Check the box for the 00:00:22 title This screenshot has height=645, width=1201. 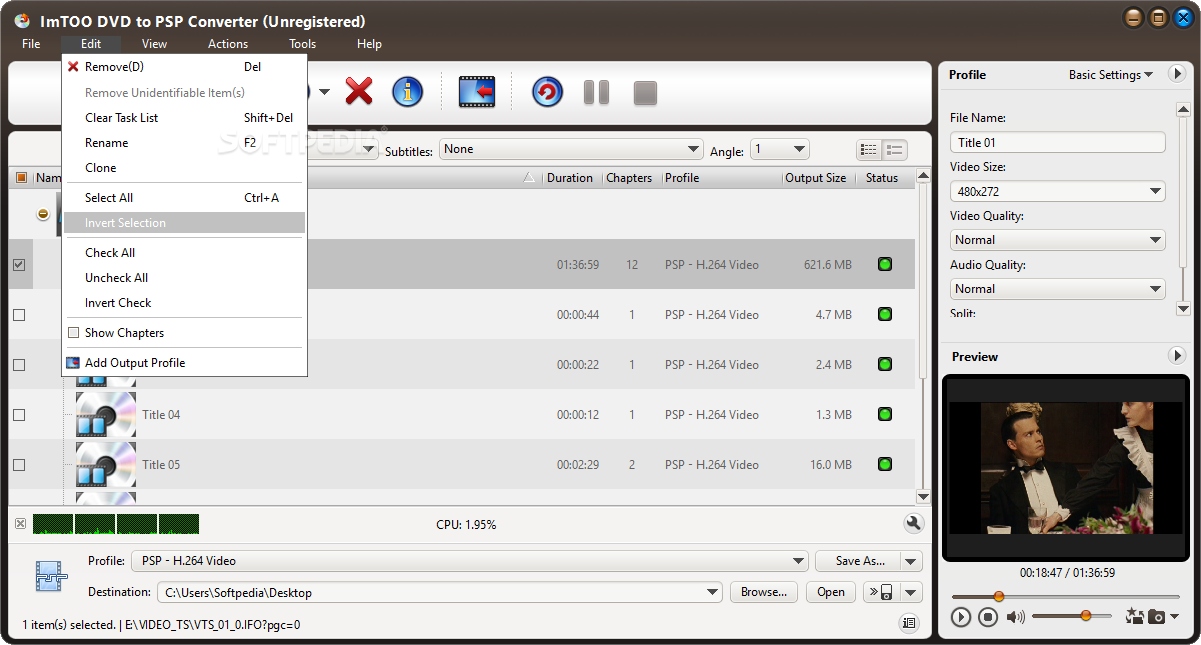pos(19,365)
